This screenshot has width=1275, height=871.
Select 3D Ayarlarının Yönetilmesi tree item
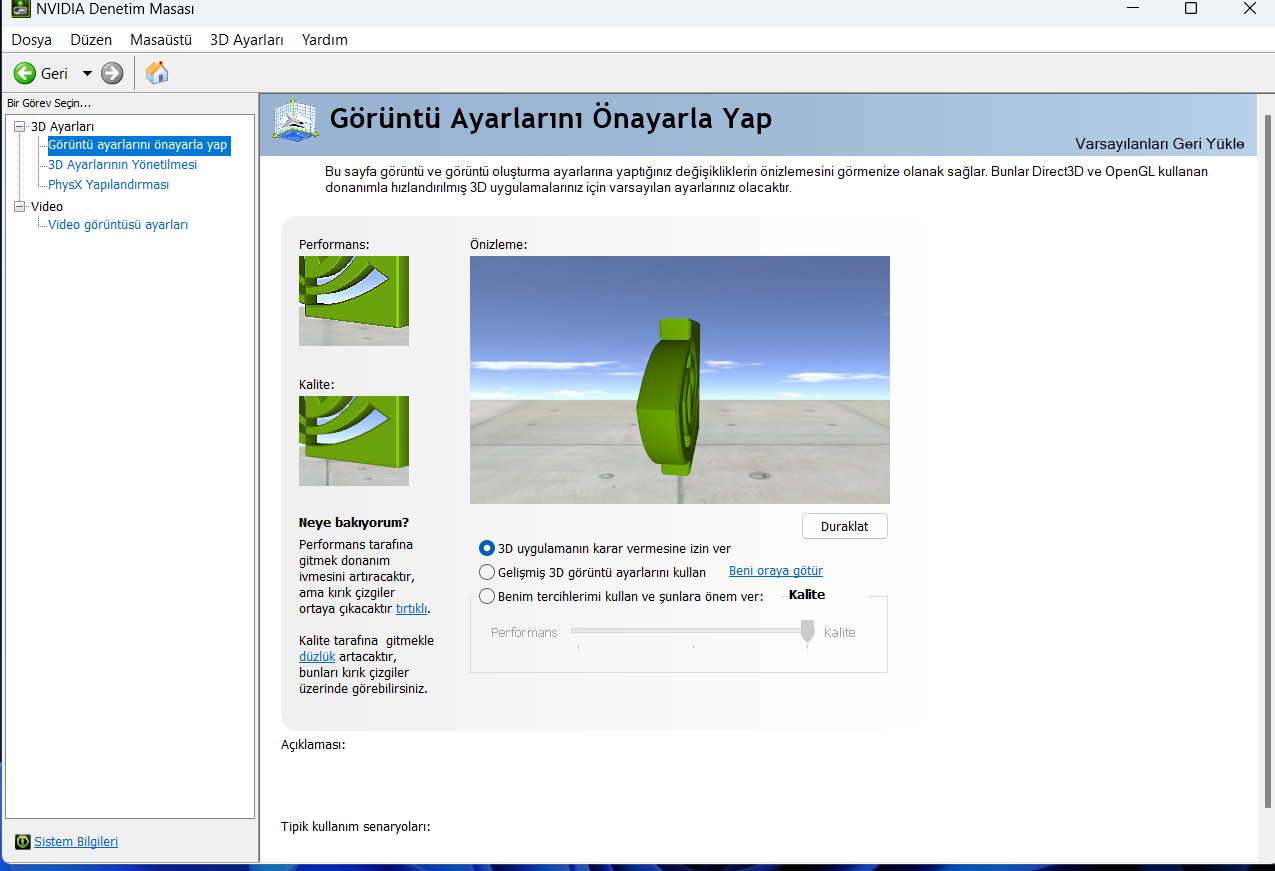pyautogui.click(x=123, y=165)
